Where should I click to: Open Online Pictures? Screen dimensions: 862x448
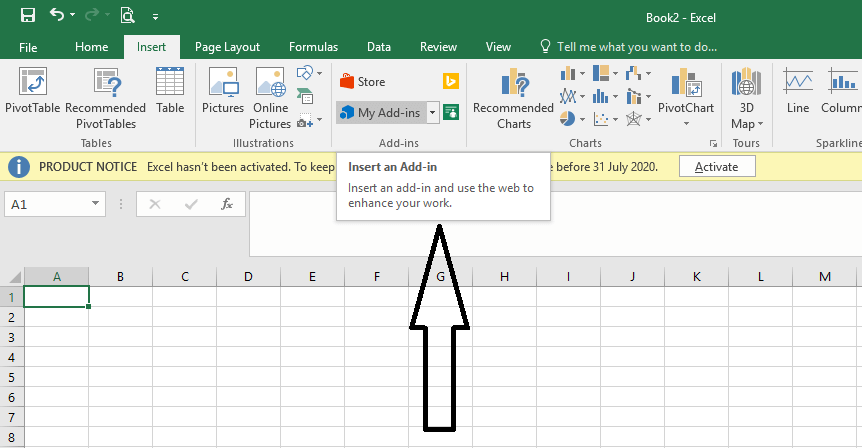pos(270,99)
